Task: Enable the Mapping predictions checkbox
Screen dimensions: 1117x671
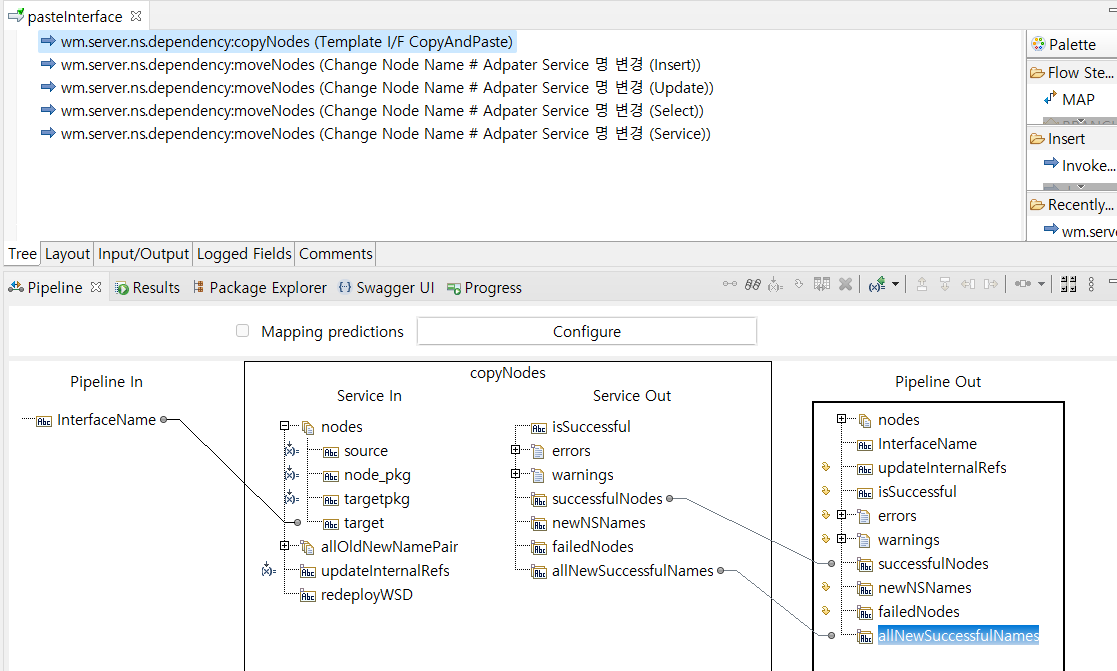Action: point(242,331)
